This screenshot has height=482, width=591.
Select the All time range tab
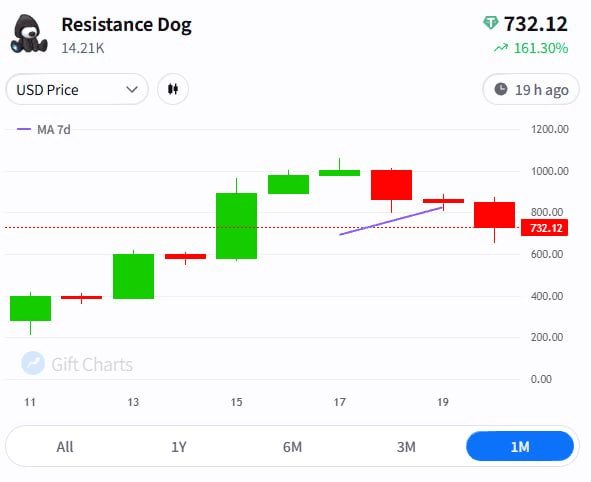(x=65, y=447)
